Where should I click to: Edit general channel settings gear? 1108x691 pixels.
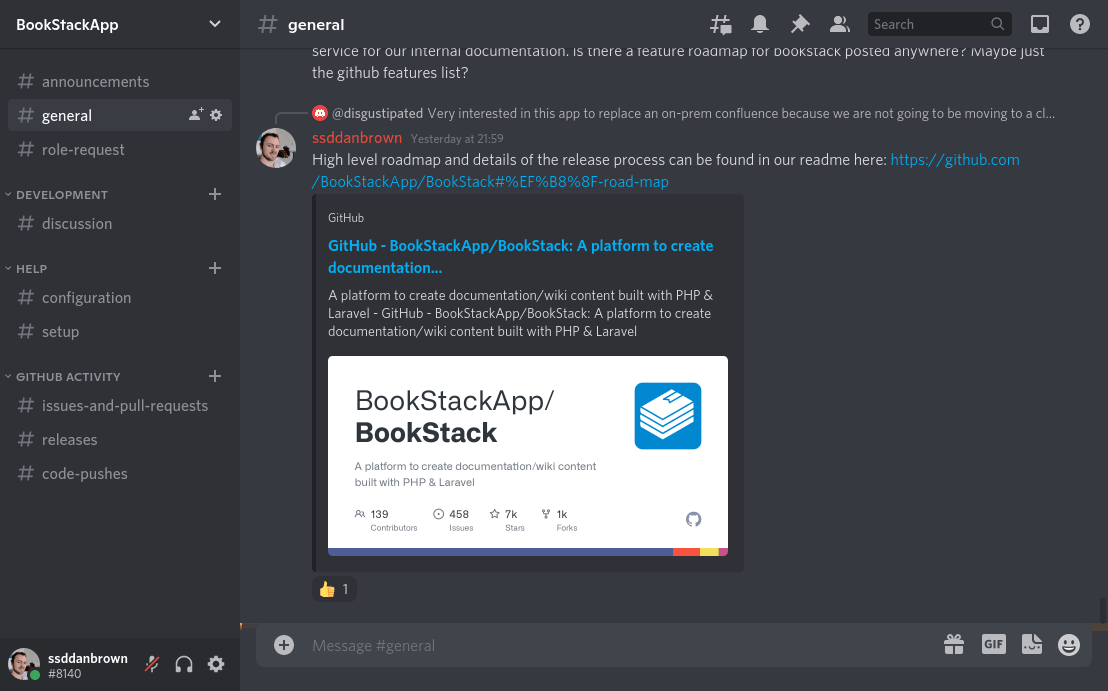coord(216,114)
